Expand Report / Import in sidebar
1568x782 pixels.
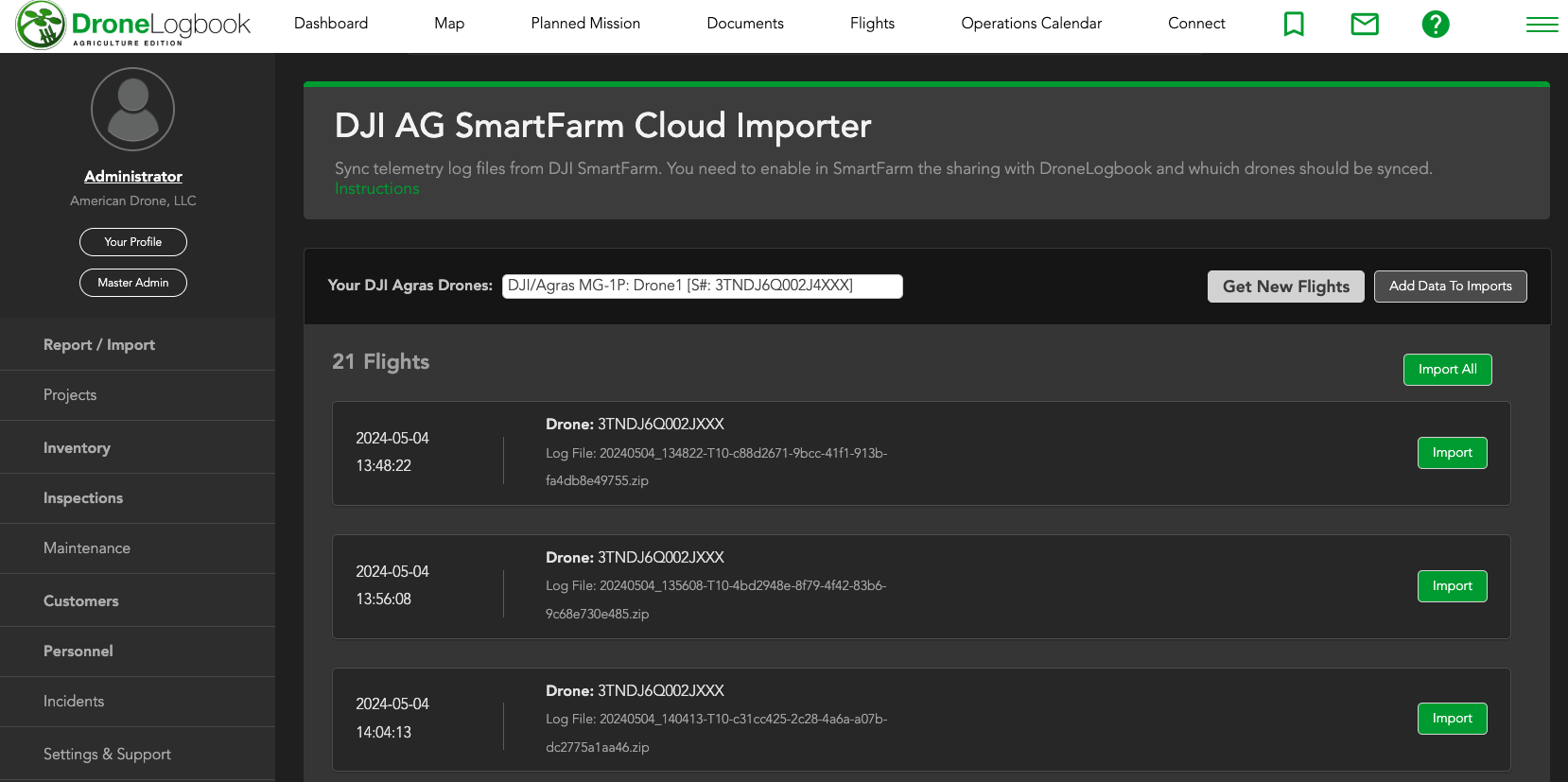pos(137,345)
